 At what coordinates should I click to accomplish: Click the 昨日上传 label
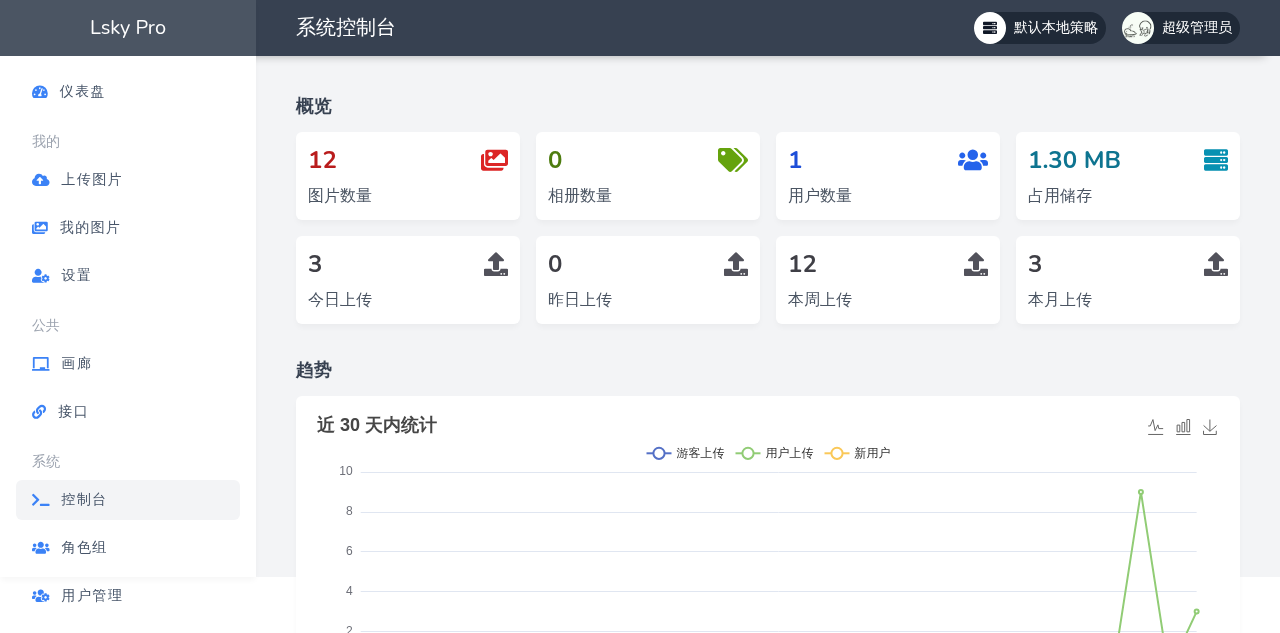coord(580,300)
